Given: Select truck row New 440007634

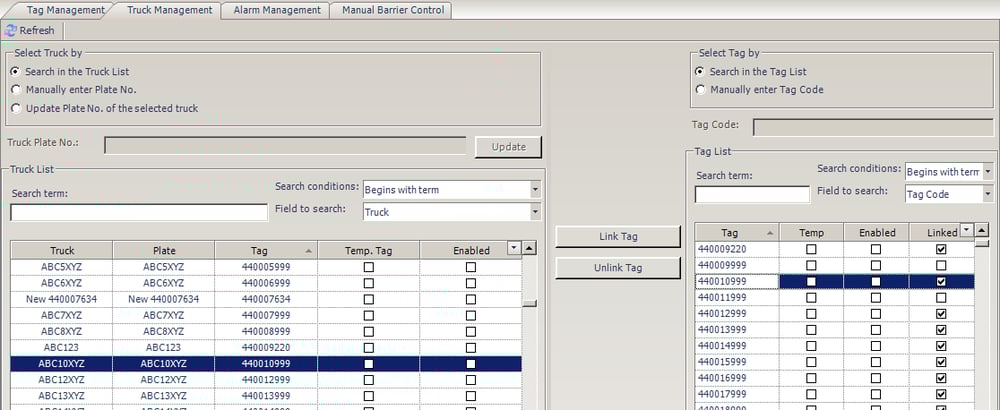Looking at the screenshot, I should (266, 299).
